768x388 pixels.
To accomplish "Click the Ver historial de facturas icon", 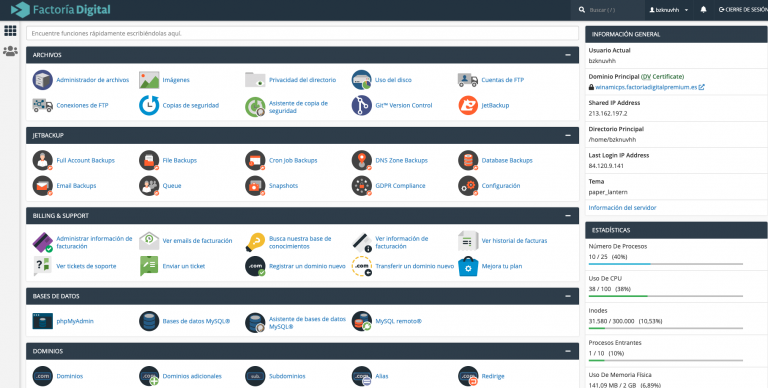I will pyautogui.click(x=468, y=241).
